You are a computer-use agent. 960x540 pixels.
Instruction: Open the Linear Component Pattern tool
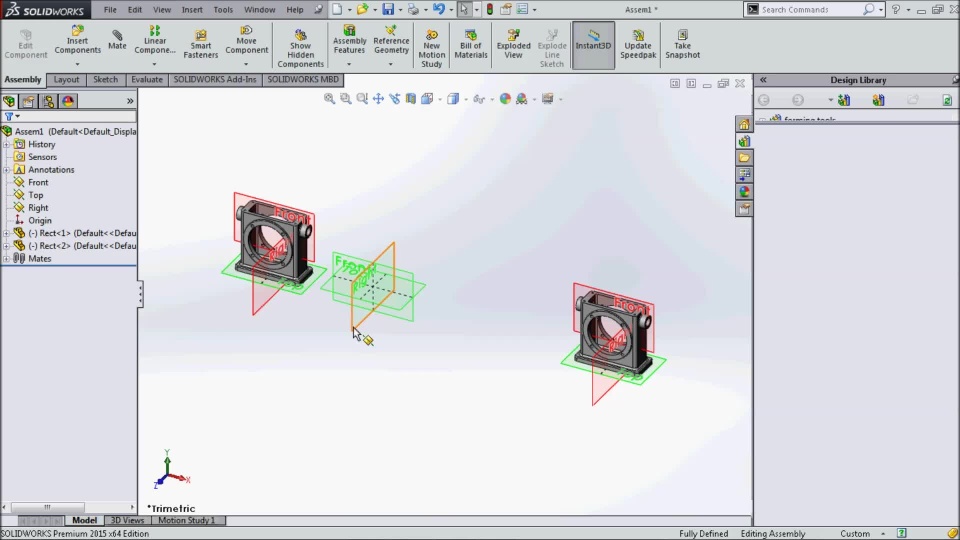(x=155, y=40)
